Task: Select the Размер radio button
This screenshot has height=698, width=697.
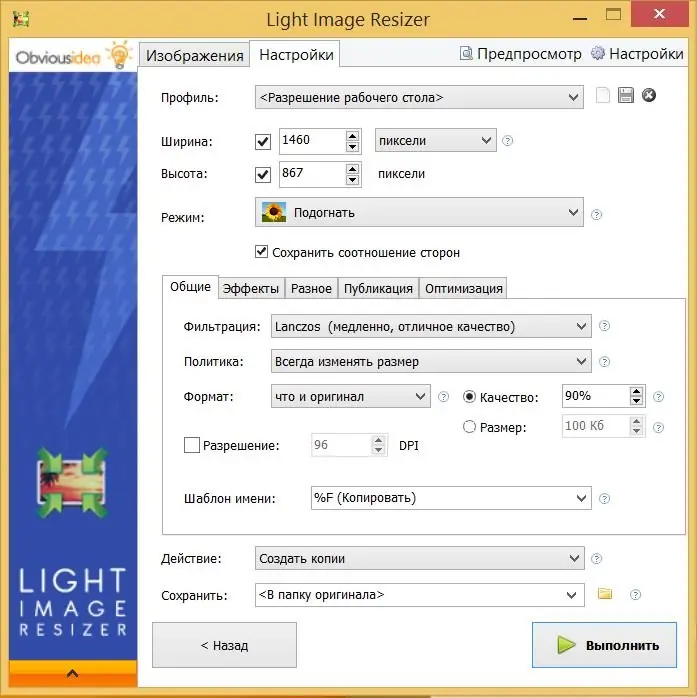Action: (x=469, y=427)
